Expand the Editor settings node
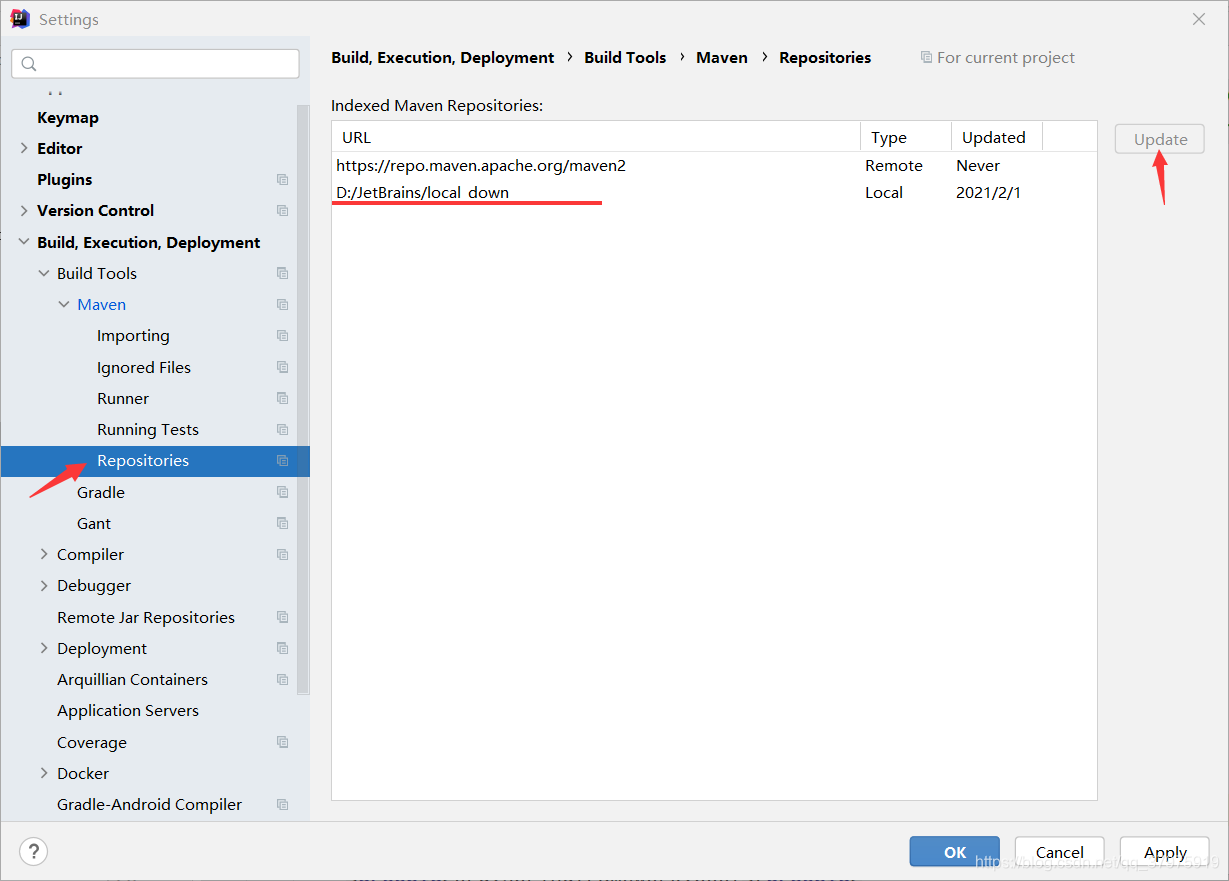The image size is (1229, 881). point(24,148)
